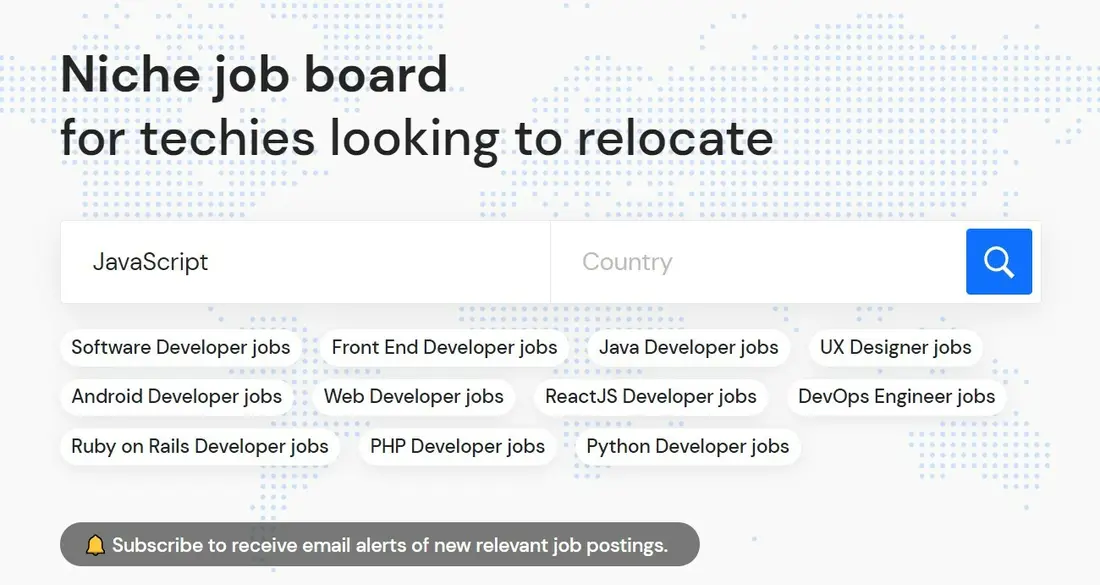Open Software Developer jobs link
This screenshot has width=1100, height=585.
pyautogui.click(x=181, y=347)
